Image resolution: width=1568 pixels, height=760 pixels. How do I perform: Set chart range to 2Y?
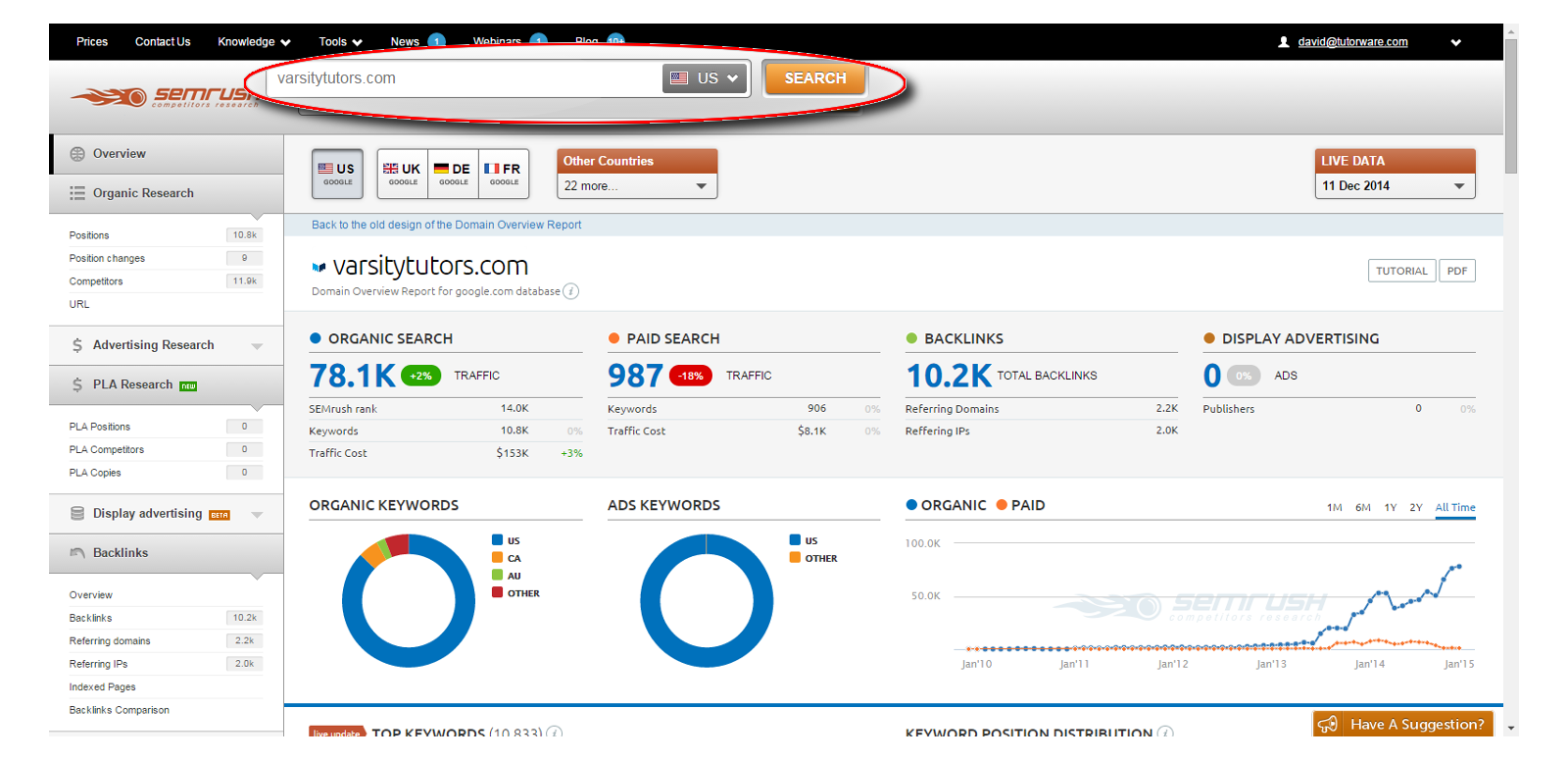point(1416,507)
